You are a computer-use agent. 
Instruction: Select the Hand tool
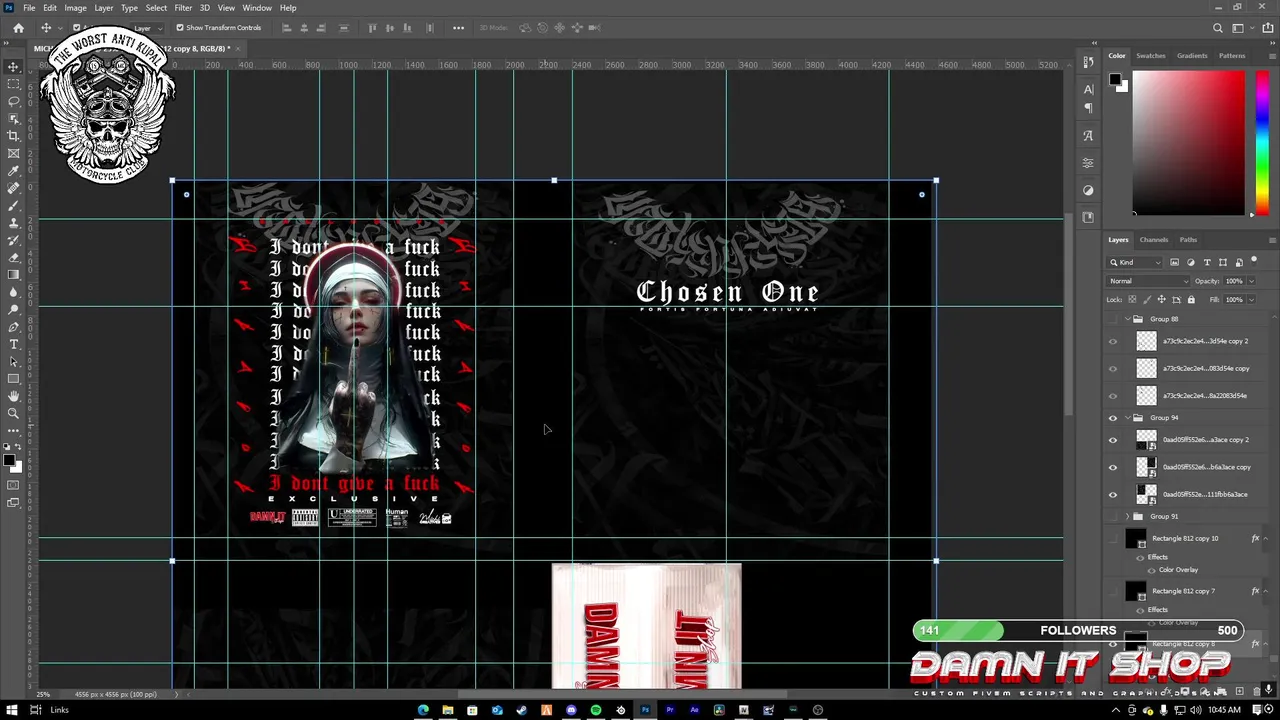click(13, 396)
